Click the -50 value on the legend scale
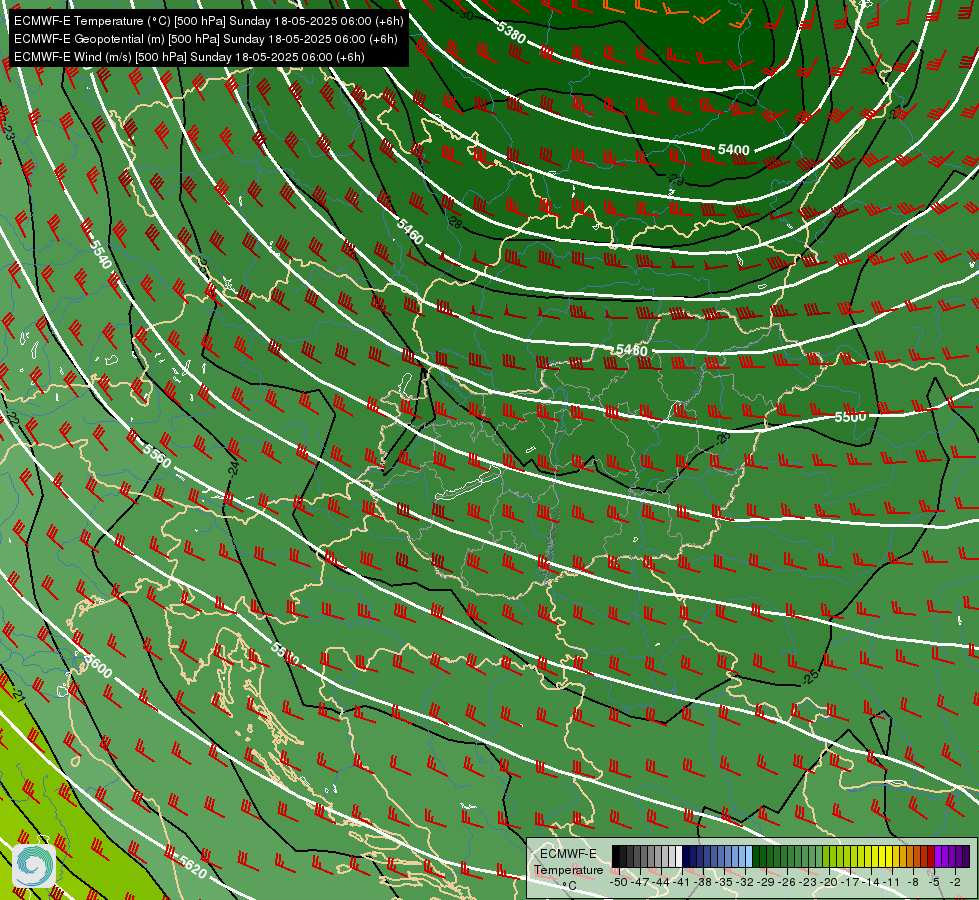979x900 pixels. pos(619,882)
